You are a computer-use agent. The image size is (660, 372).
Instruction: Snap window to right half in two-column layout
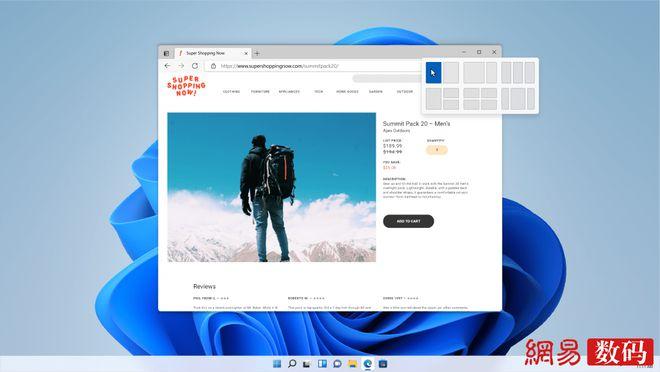coord(451,73)
